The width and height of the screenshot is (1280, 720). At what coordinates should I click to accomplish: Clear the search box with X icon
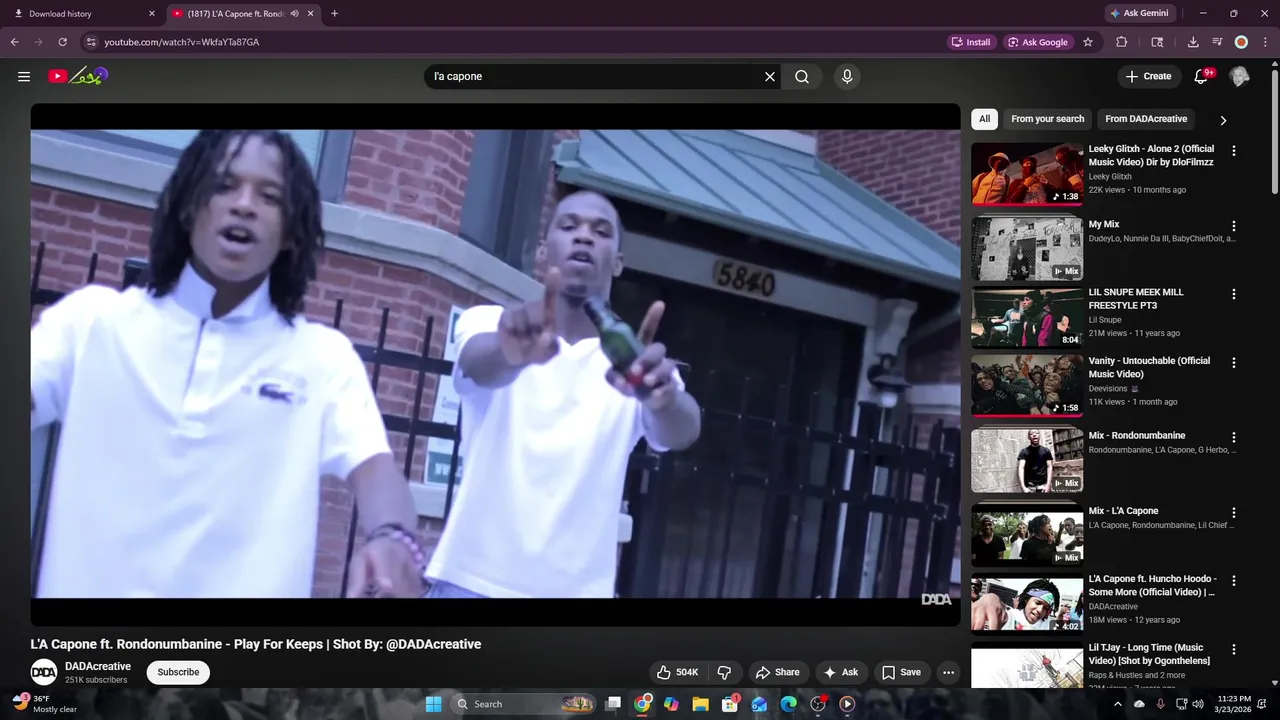[x=770, y=76]
